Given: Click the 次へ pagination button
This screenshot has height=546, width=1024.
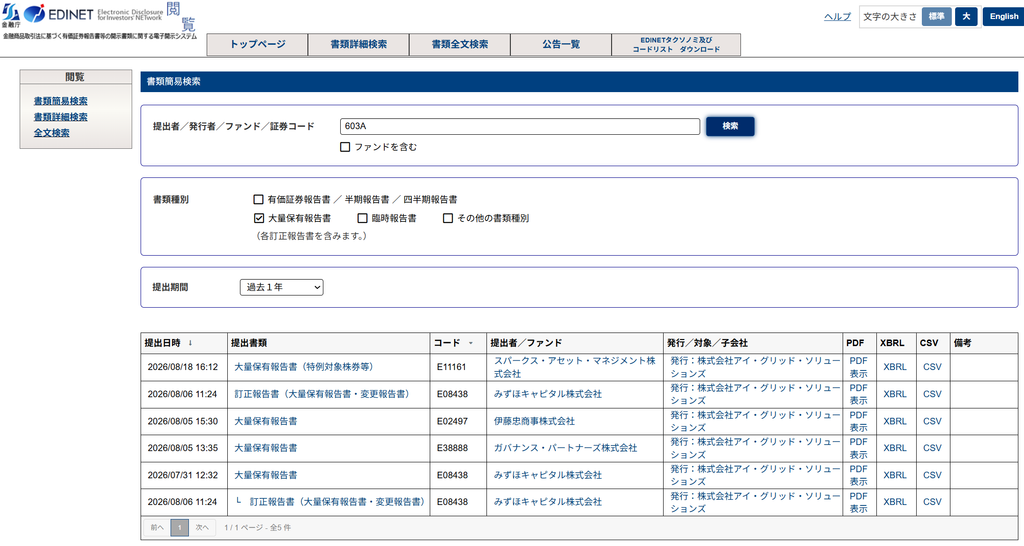Looking at the screenshot, I should point(202,528).
